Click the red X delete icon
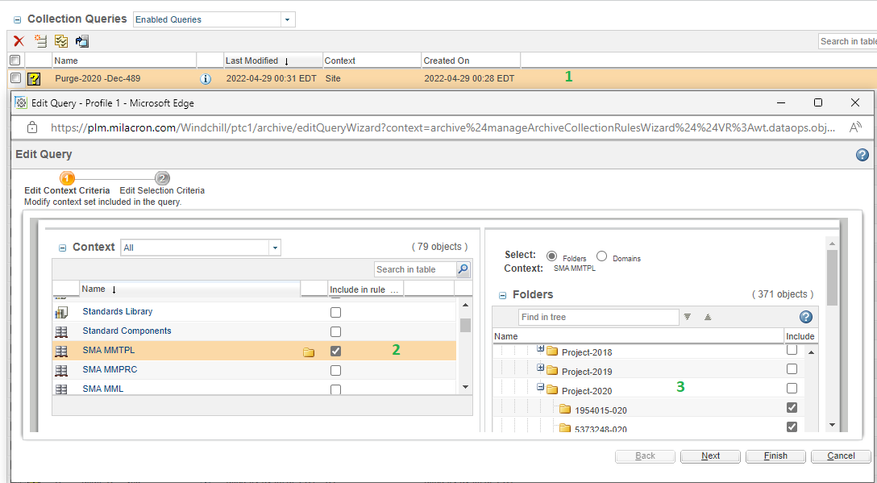The width and height of the screenshot is (877, 483). [x=18, y=41]
